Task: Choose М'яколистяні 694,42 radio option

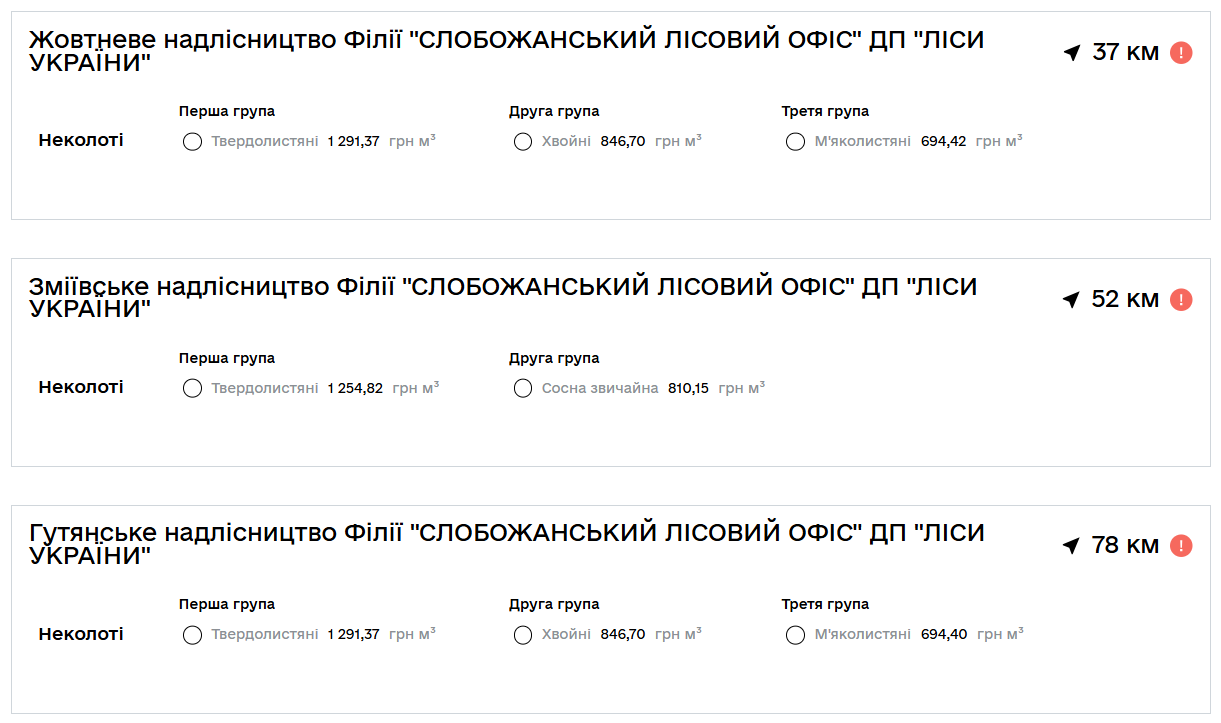Action: (x=796, y=142)
